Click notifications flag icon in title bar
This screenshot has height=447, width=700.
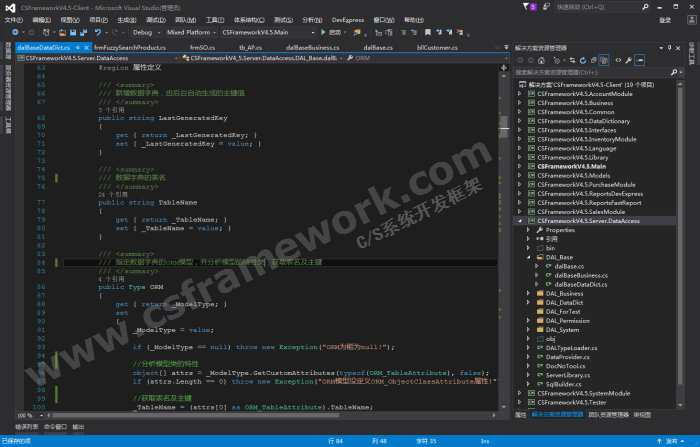[x=526, y=6]
